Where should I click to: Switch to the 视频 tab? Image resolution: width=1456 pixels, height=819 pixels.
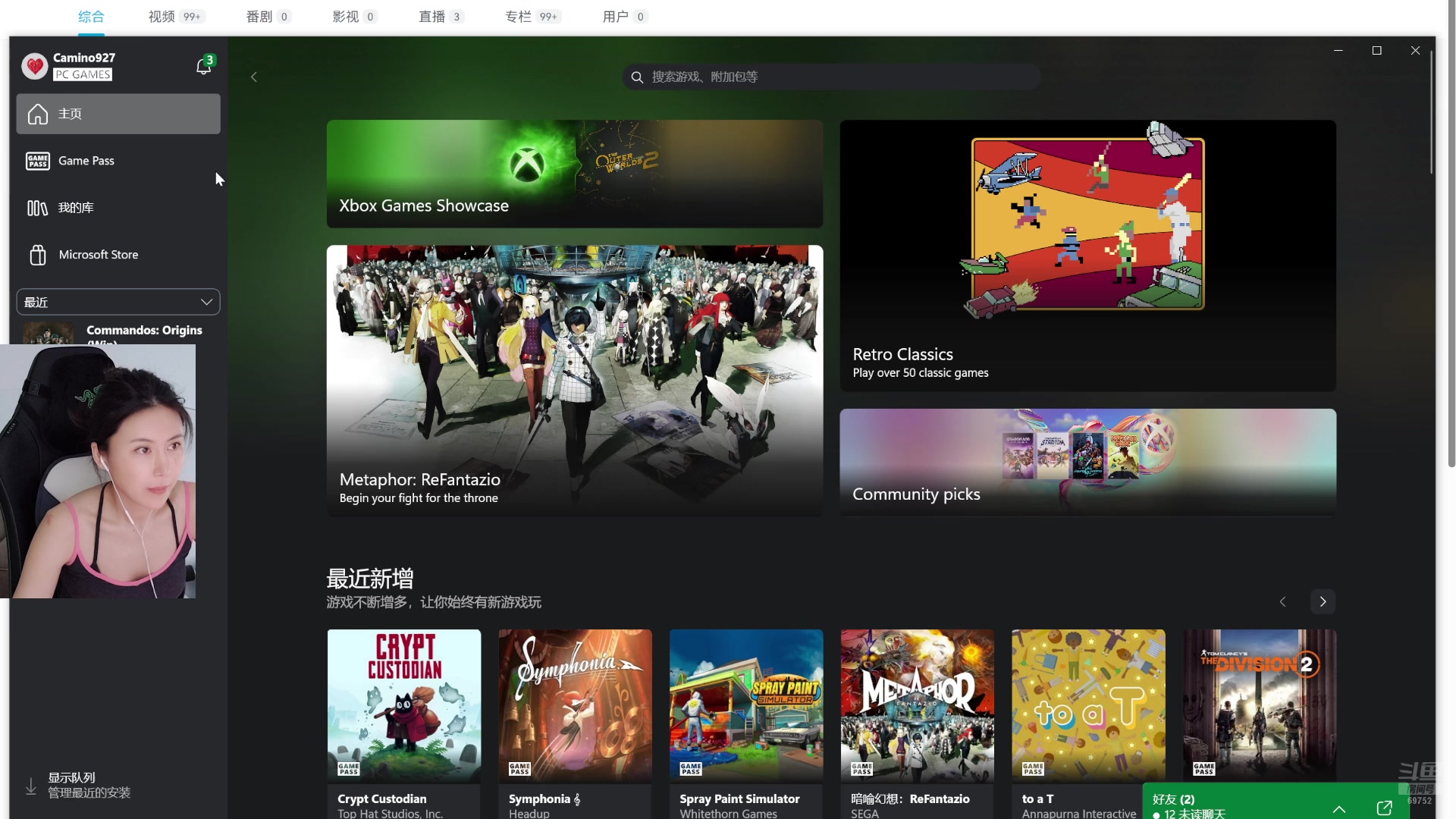pyautogui.click(x=176, y=17)
